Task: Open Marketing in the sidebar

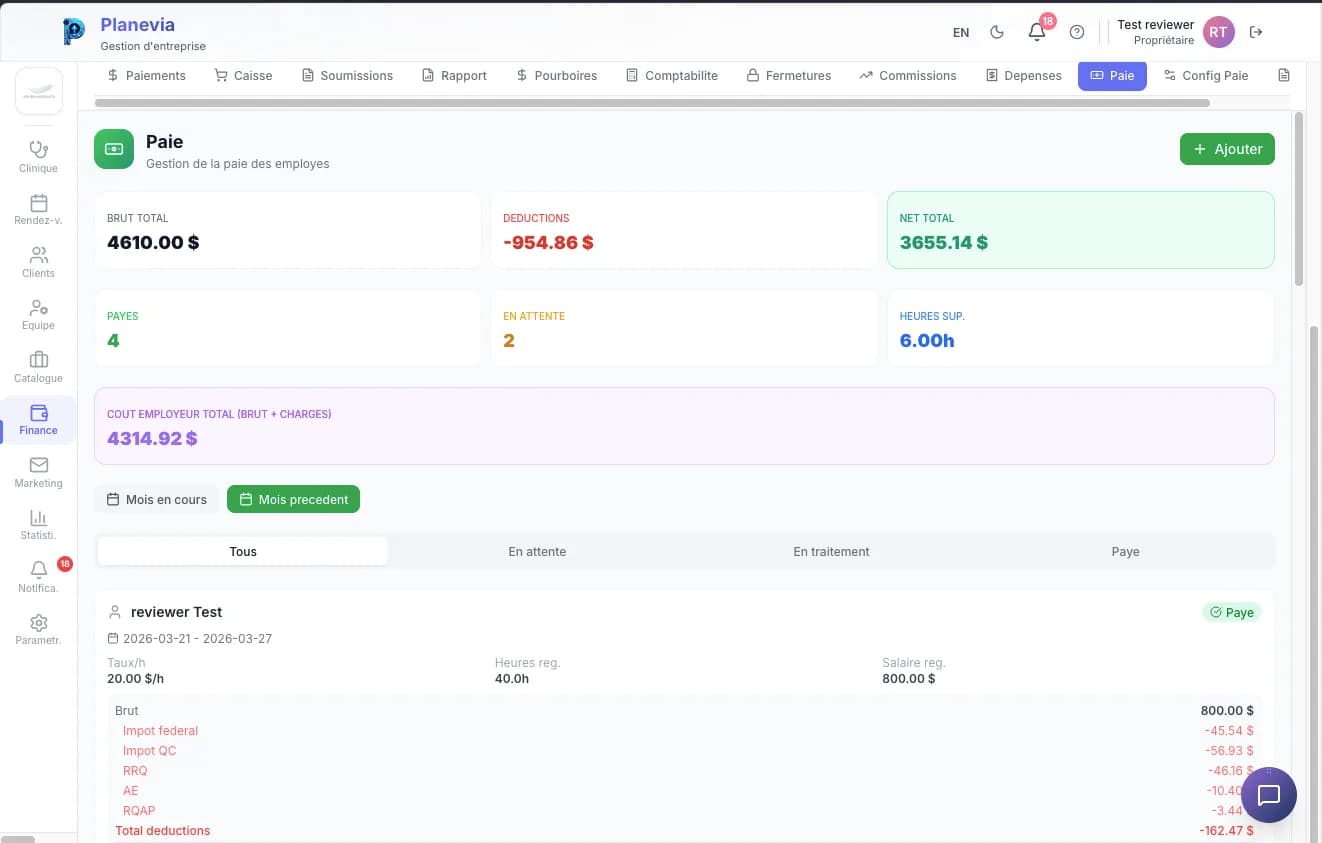Action: [38, 472]
